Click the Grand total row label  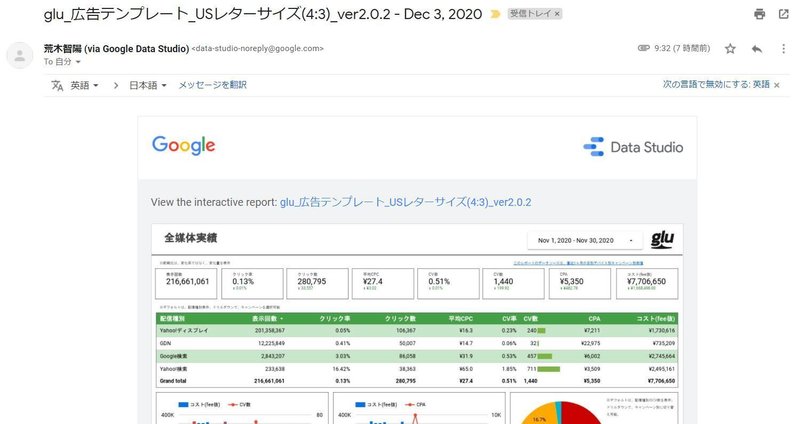tap(173, 381)
